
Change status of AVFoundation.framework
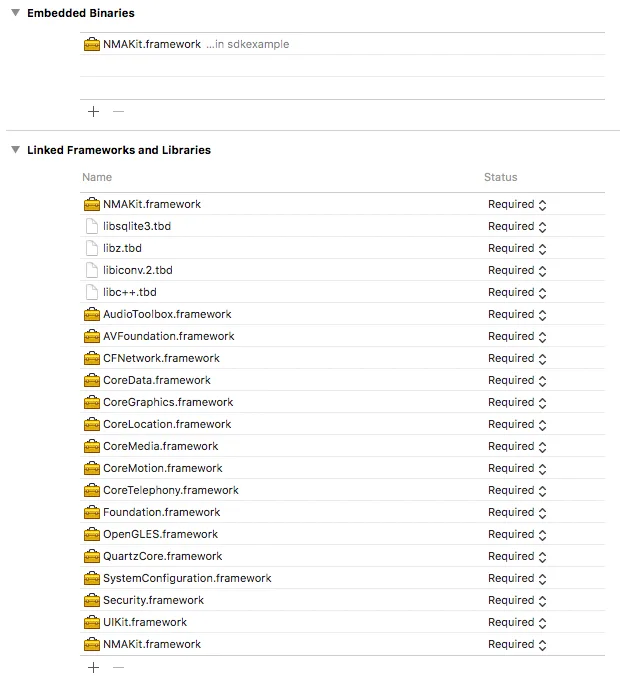pyautogui.click(x=517, y=336)
